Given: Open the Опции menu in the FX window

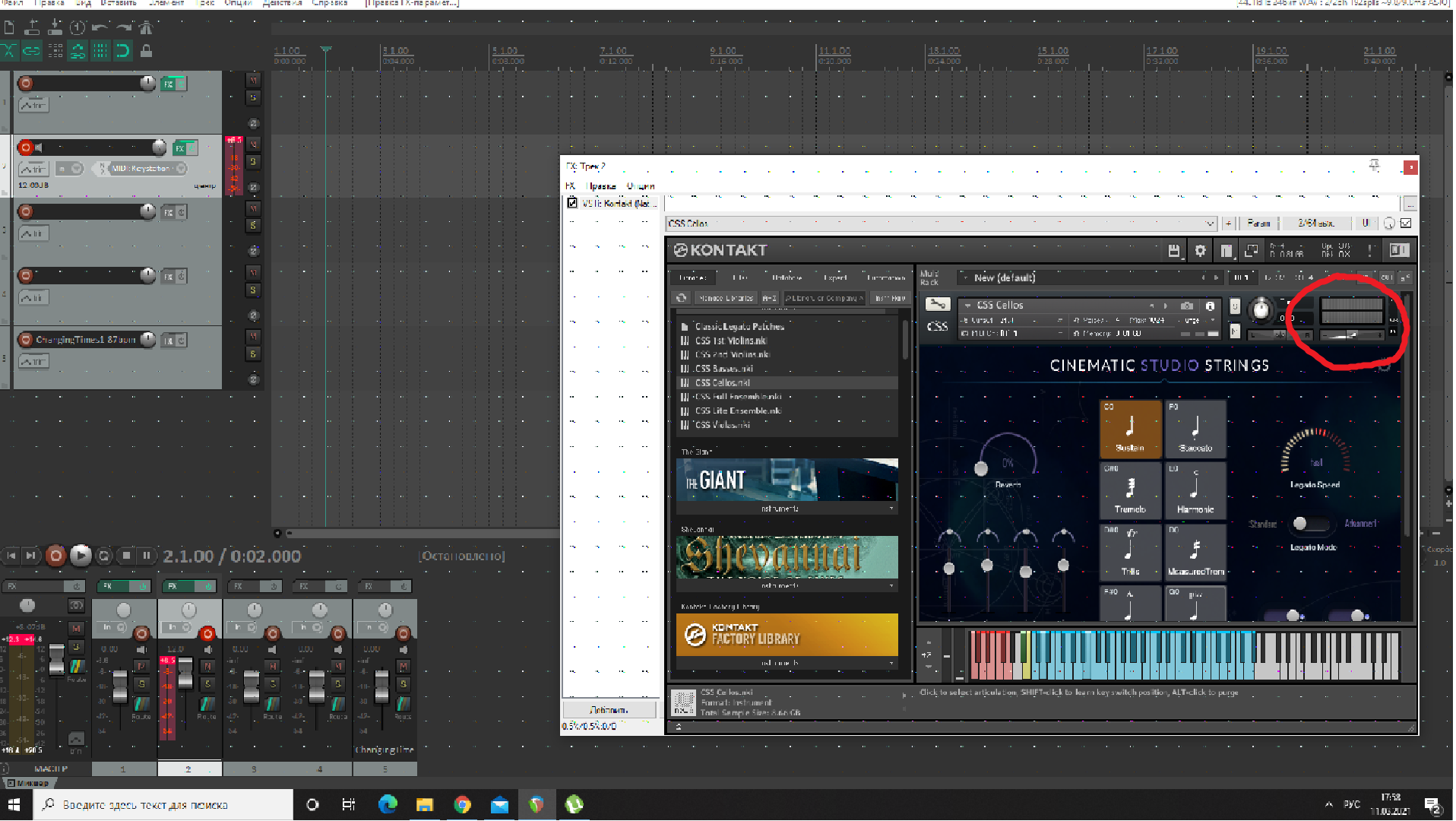Looking at the screenshot, I should coord(641,186).
